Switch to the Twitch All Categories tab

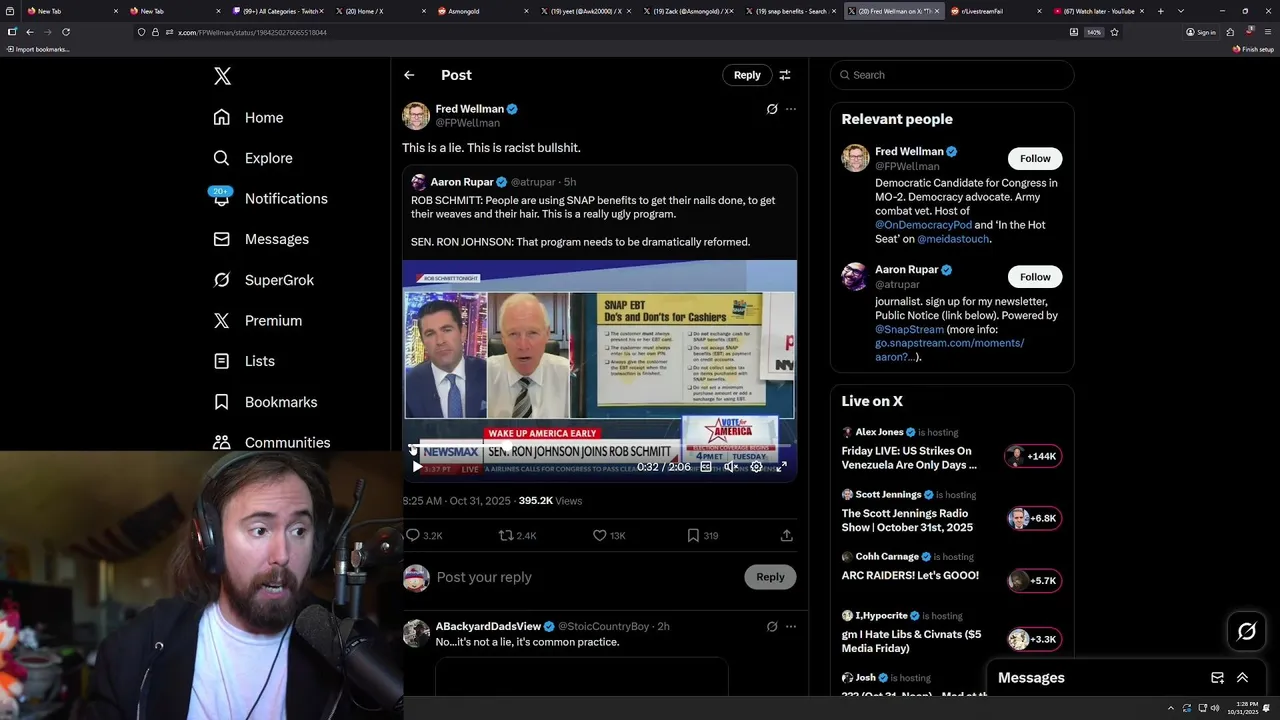click(x=278, y=11)
